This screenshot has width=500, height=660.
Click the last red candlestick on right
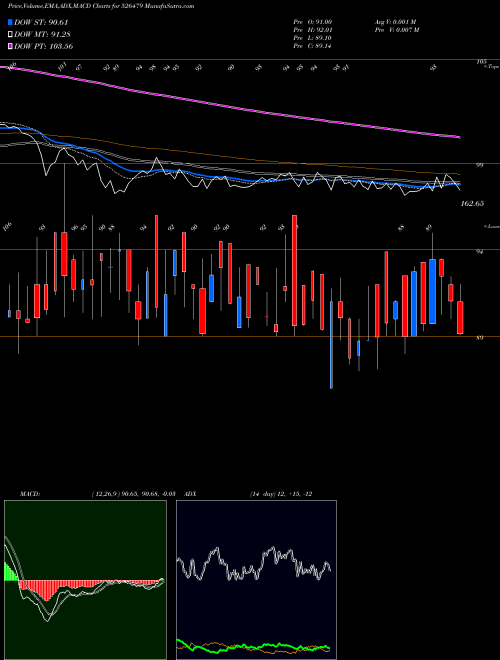click(460, 317)
